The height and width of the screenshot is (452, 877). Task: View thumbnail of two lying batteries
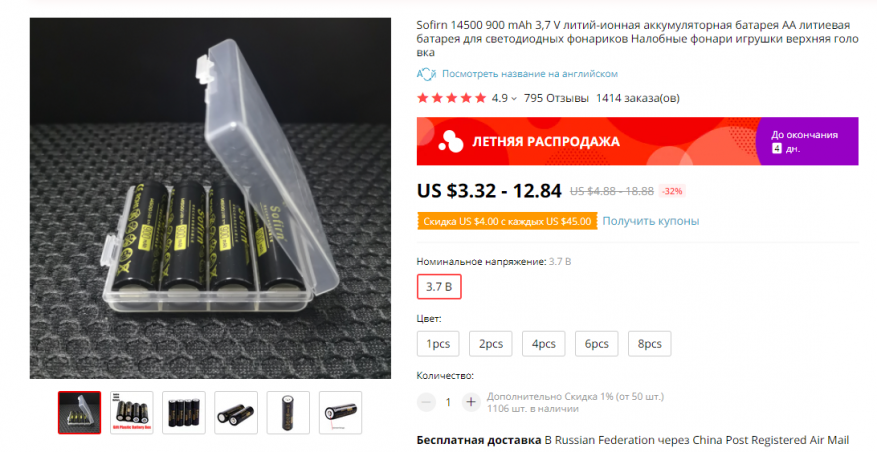236,413
